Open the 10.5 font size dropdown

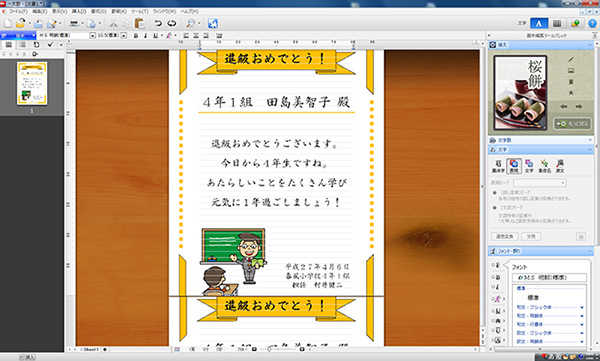point(124,36)
